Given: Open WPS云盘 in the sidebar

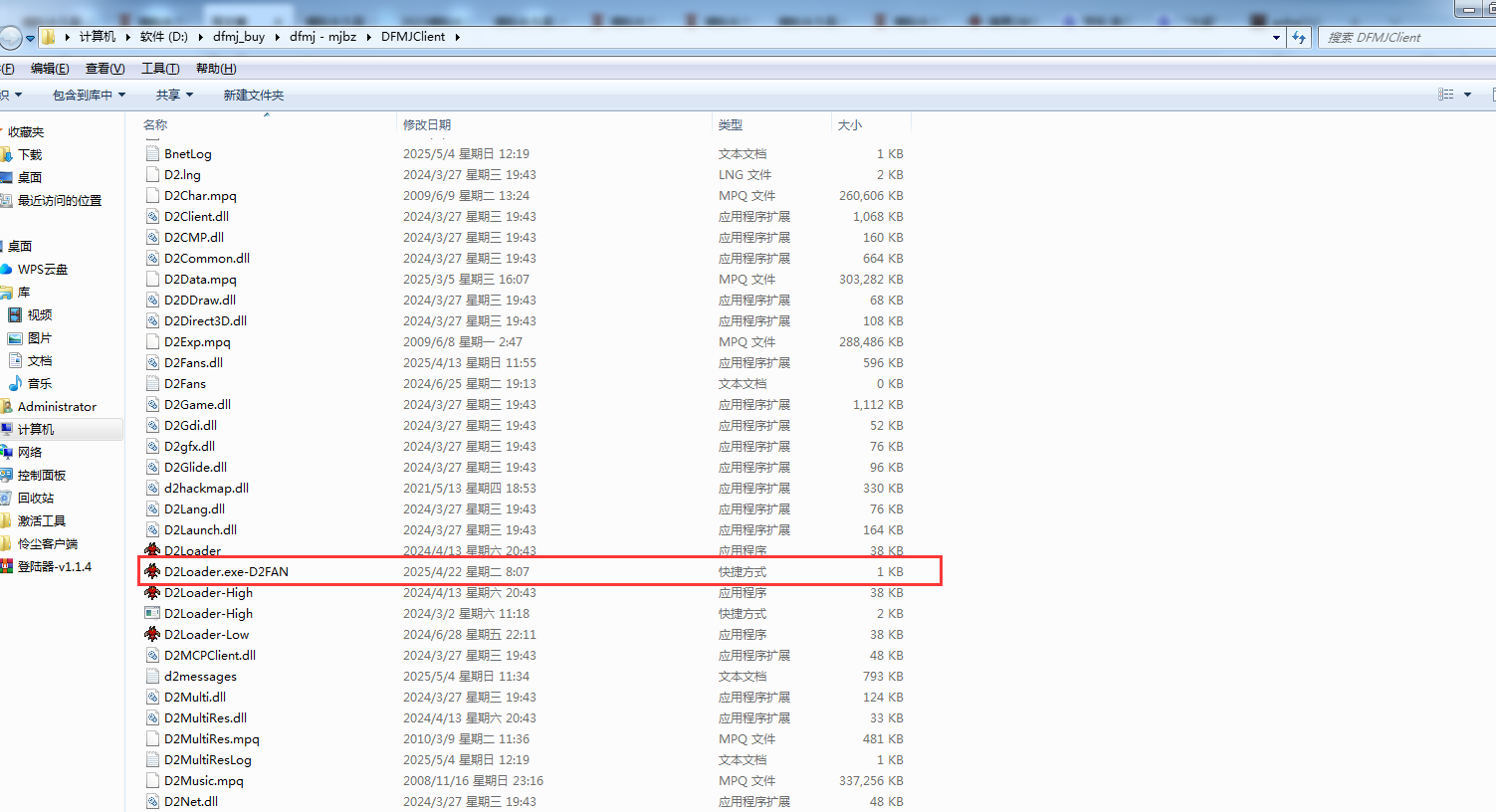Looking at the screenshot, I should [x=43, y=270].
